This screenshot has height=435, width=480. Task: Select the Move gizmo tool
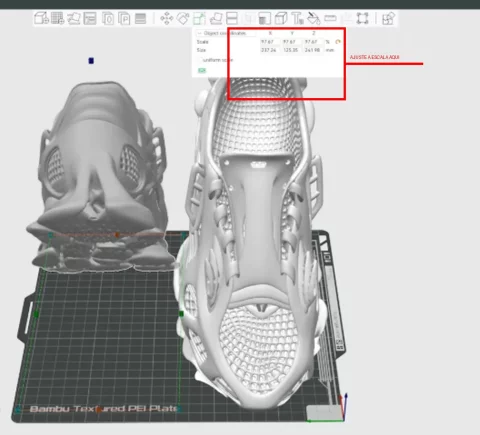[x=166, y=18]
